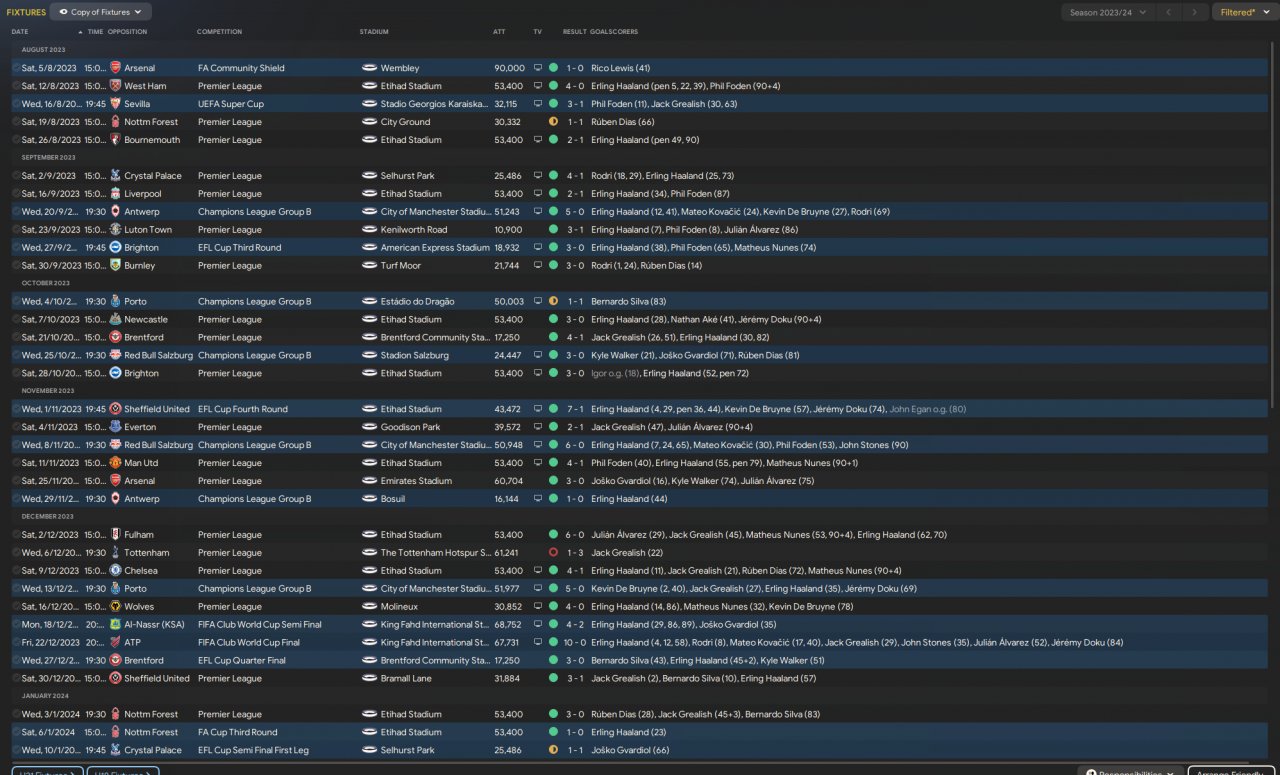The height and width of the screenshot is (775, 1280).
Task: Click the TV icon in the Sevilla row
Action: click(537, 104)
